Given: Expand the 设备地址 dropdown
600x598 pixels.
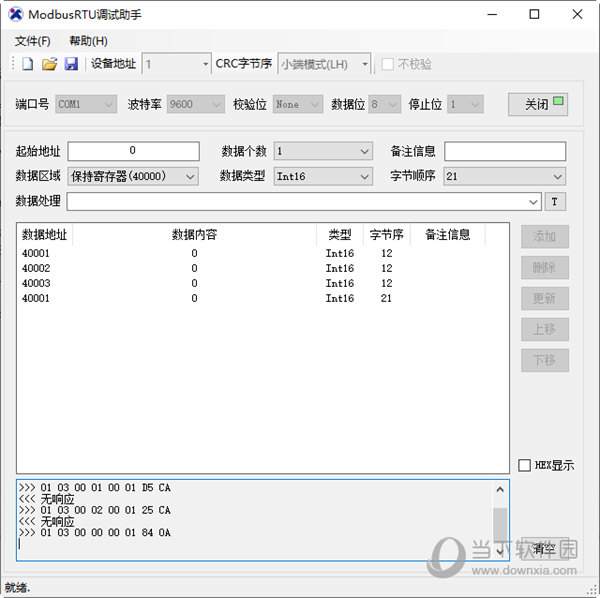Looking at the screenshot, I should pyautogui.click(x=205, y=64).
